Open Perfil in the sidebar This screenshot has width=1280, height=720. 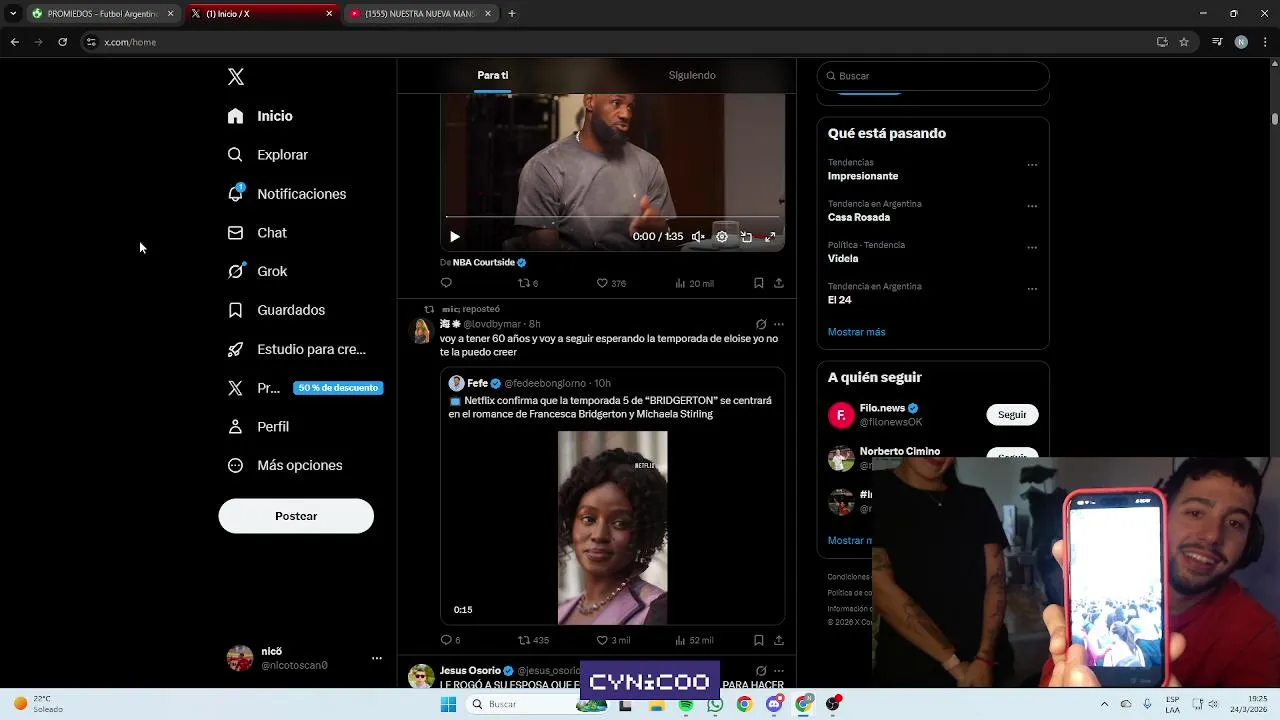coord(258,427)
